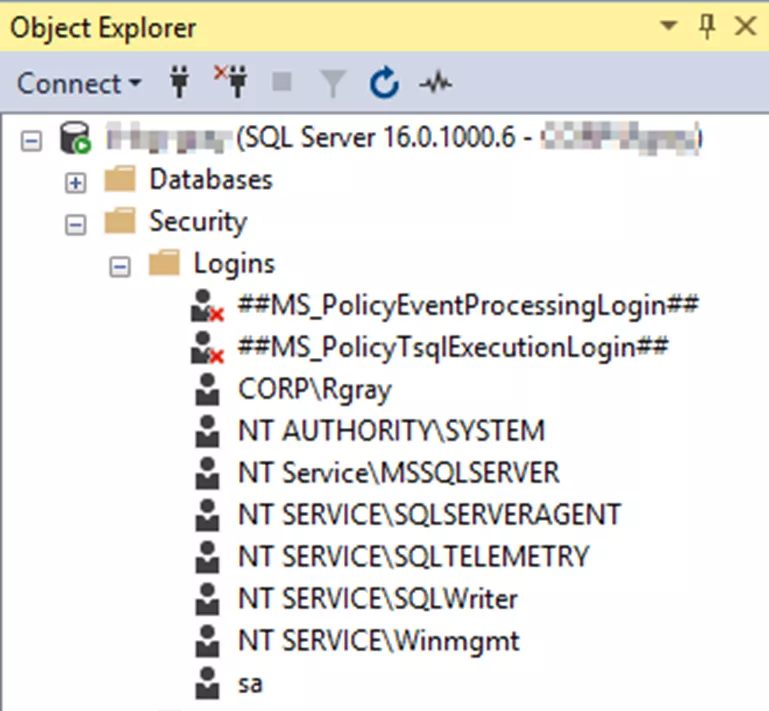Image resolution: width=769 pixels, height=711 pixels.
Task: Click the Connect Object Explorer plug icon
Action: coord(179,82)
